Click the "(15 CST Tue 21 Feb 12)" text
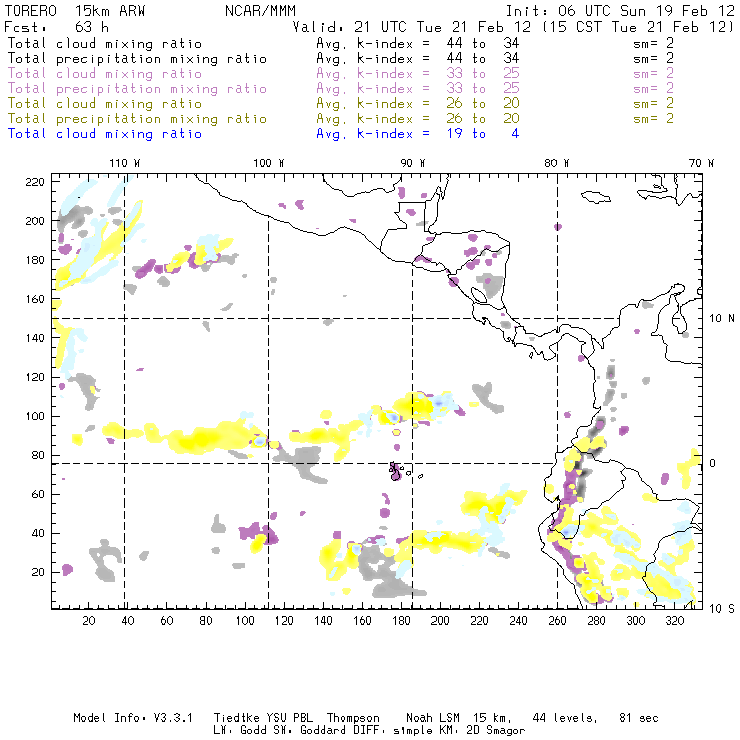This screenshot has width=740, height=740. [x=638, y=27]
